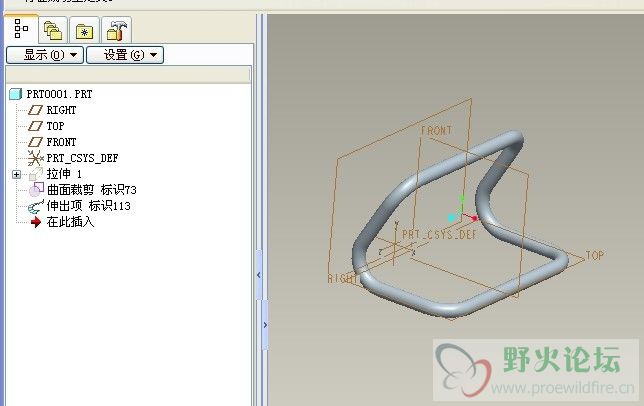
Task: Select the RIGHT datum plane item
Action: (x=61, y=110)
